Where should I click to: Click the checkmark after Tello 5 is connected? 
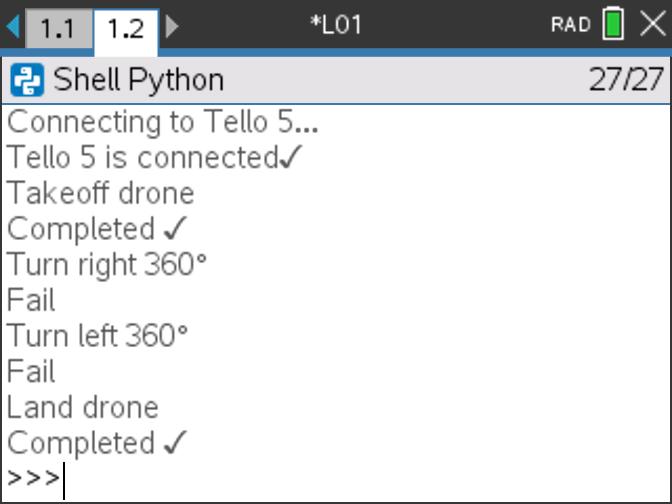tap(291, 157)
